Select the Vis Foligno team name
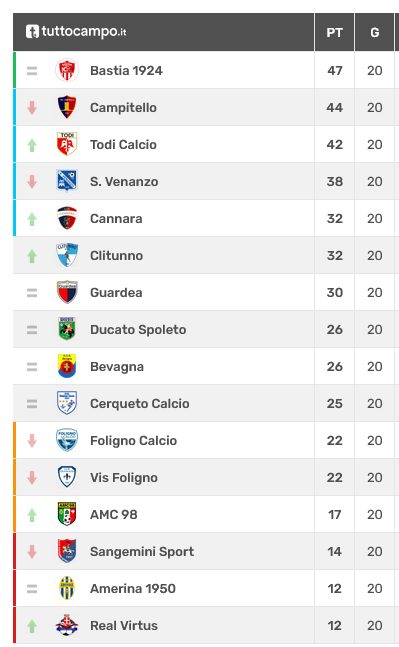Viewport: 399px width, 647px height. (x=124, y=477)
